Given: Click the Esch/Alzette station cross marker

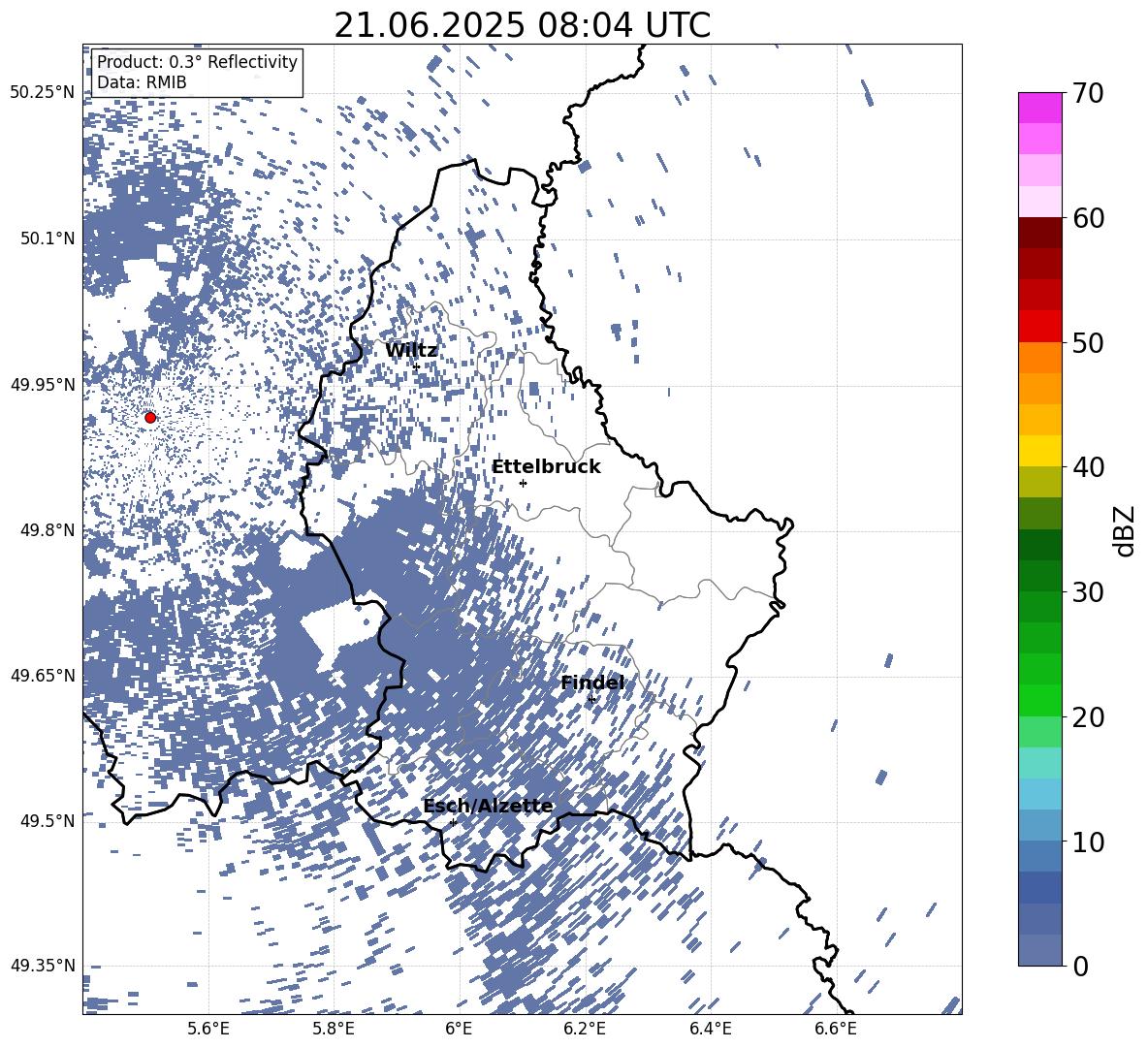Looking at the screenshot, I should (x=453, y=822).
